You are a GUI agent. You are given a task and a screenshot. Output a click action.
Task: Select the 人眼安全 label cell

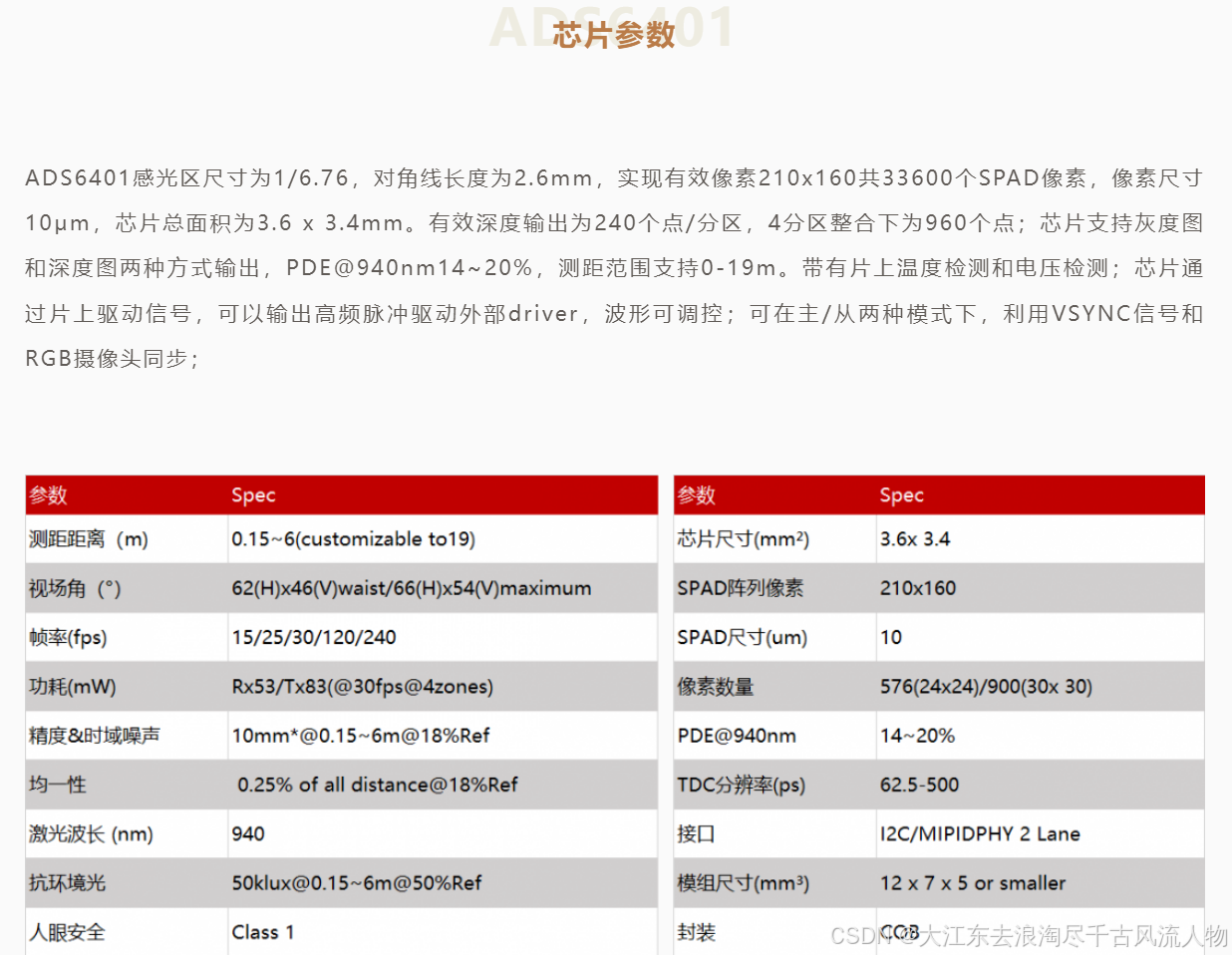[127, 932]
